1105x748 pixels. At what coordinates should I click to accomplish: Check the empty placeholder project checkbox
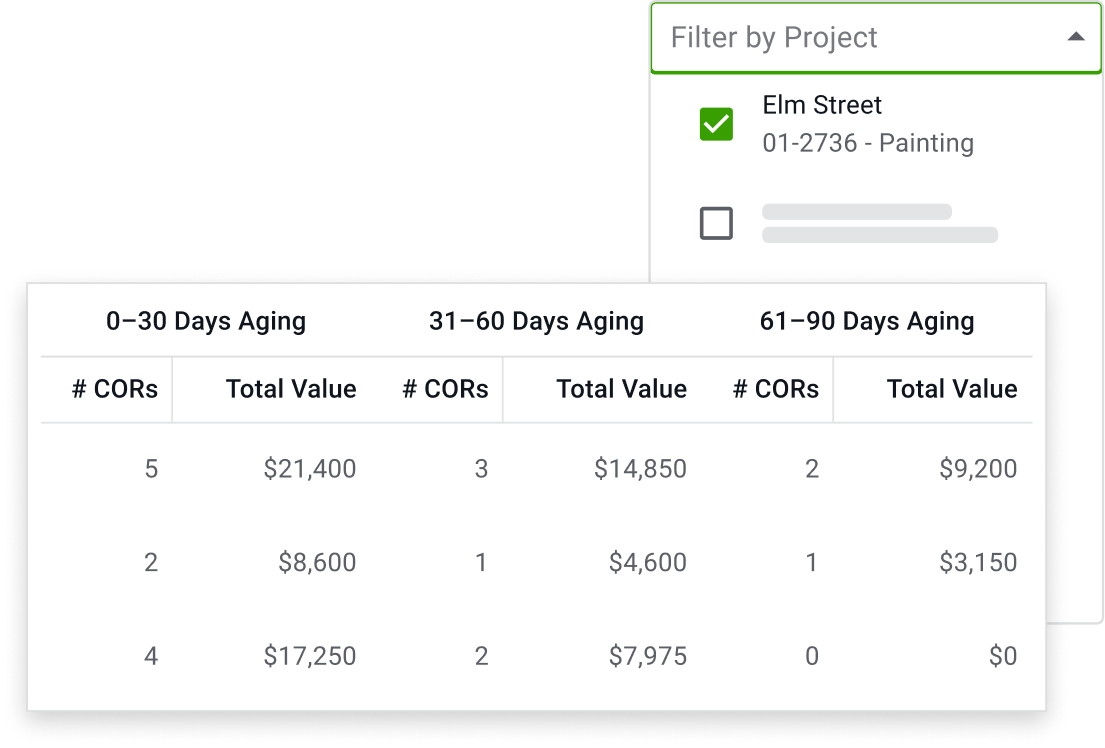tap(716, 223)
